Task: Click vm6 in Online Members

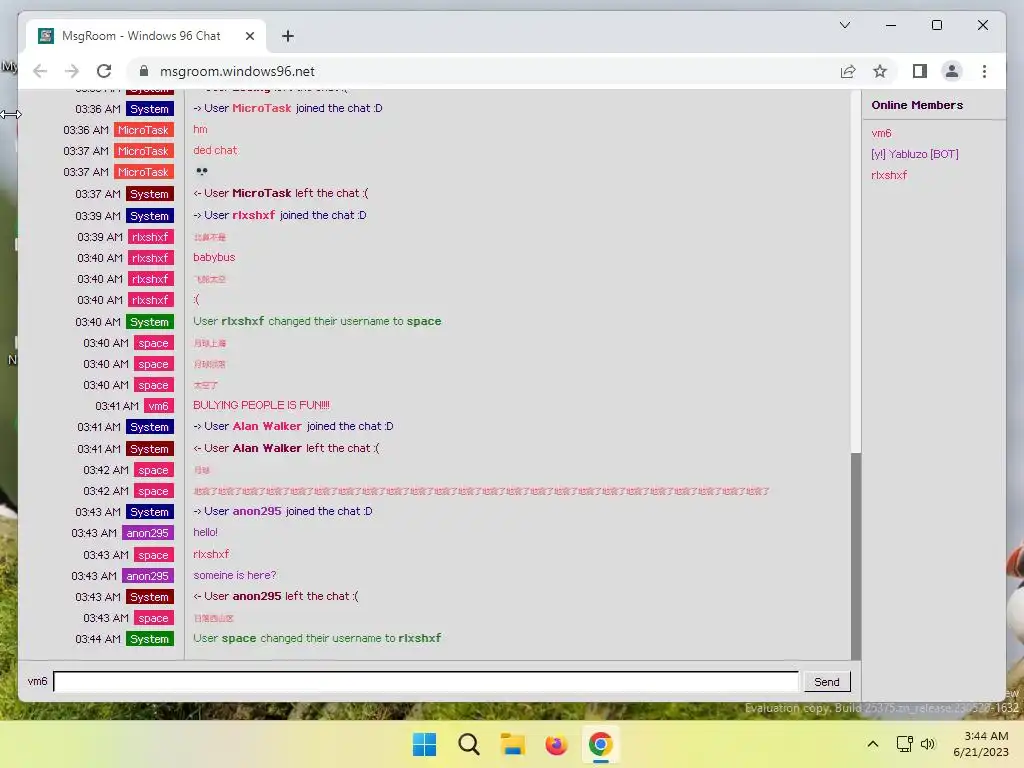Action: pyautogui.click(x=881, y=133)
